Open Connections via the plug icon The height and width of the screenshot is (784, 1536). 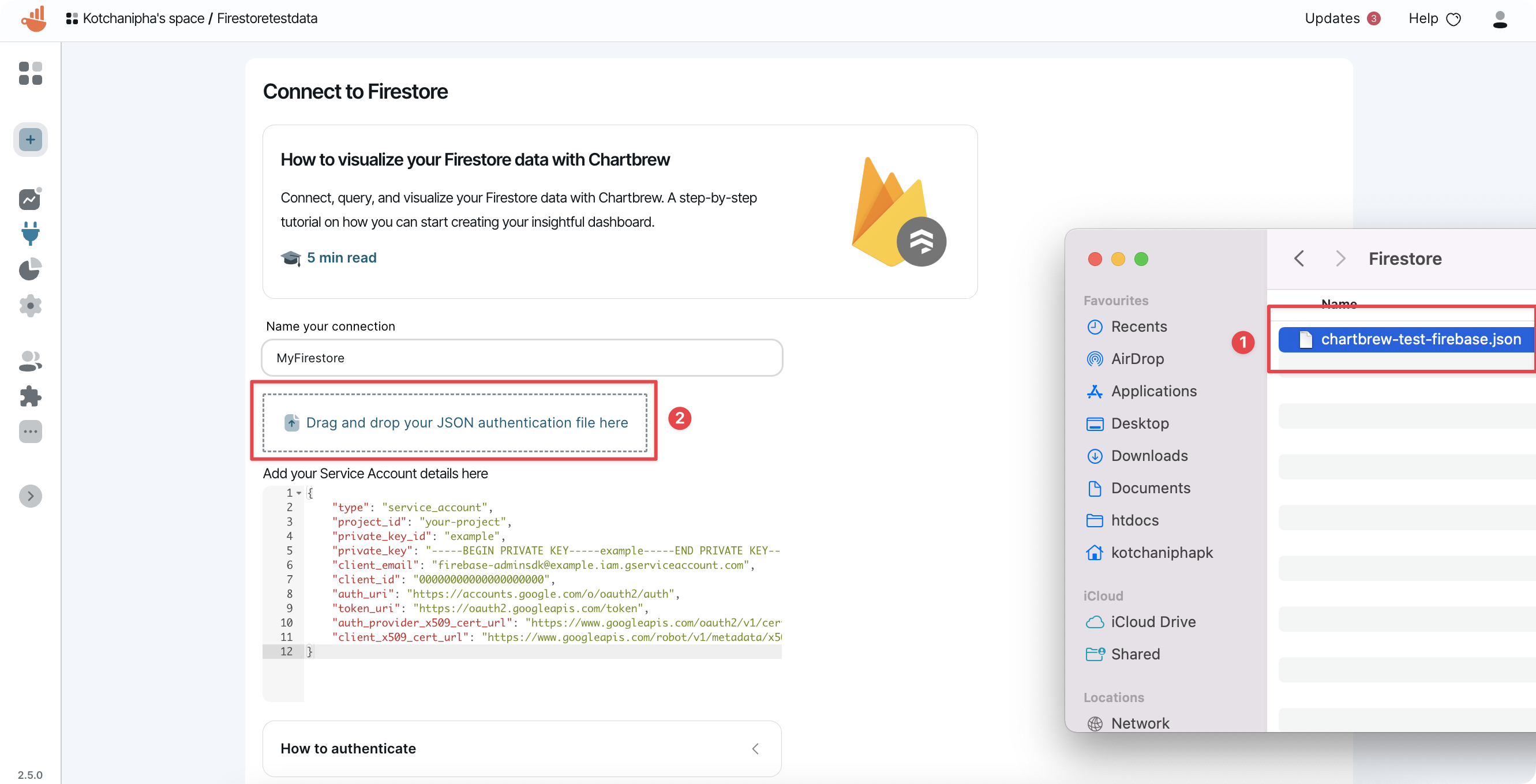[31, 234]
